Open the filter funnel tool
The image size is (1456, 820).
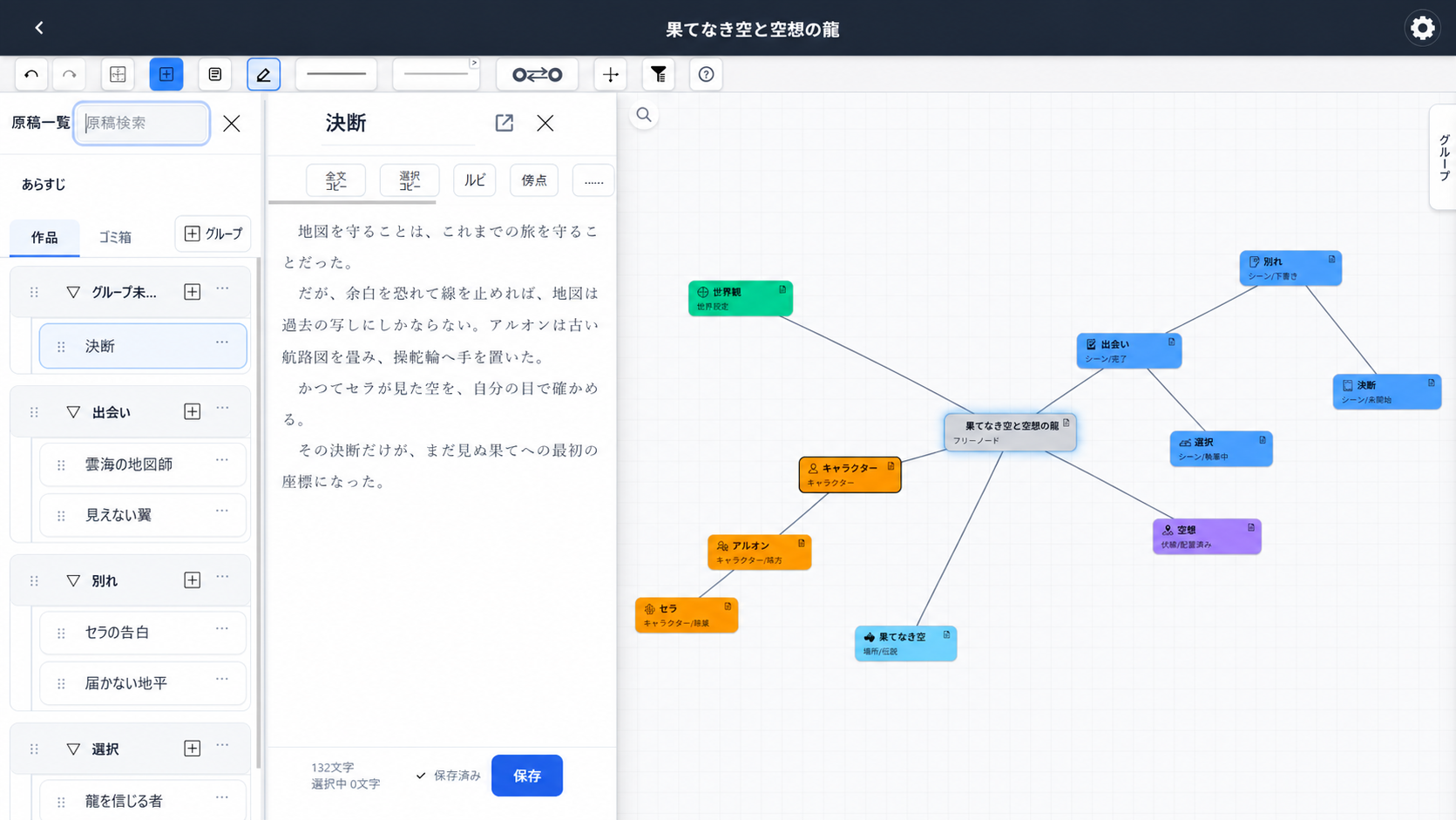click(x=659, y=75)
